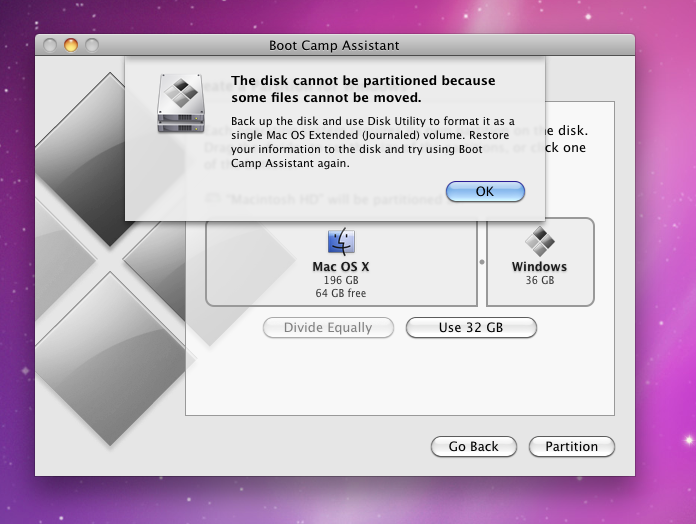This screenshot has height=524, width=696.
Task: Click the greyed-out close window button
Action: click(x=50, y=45)
